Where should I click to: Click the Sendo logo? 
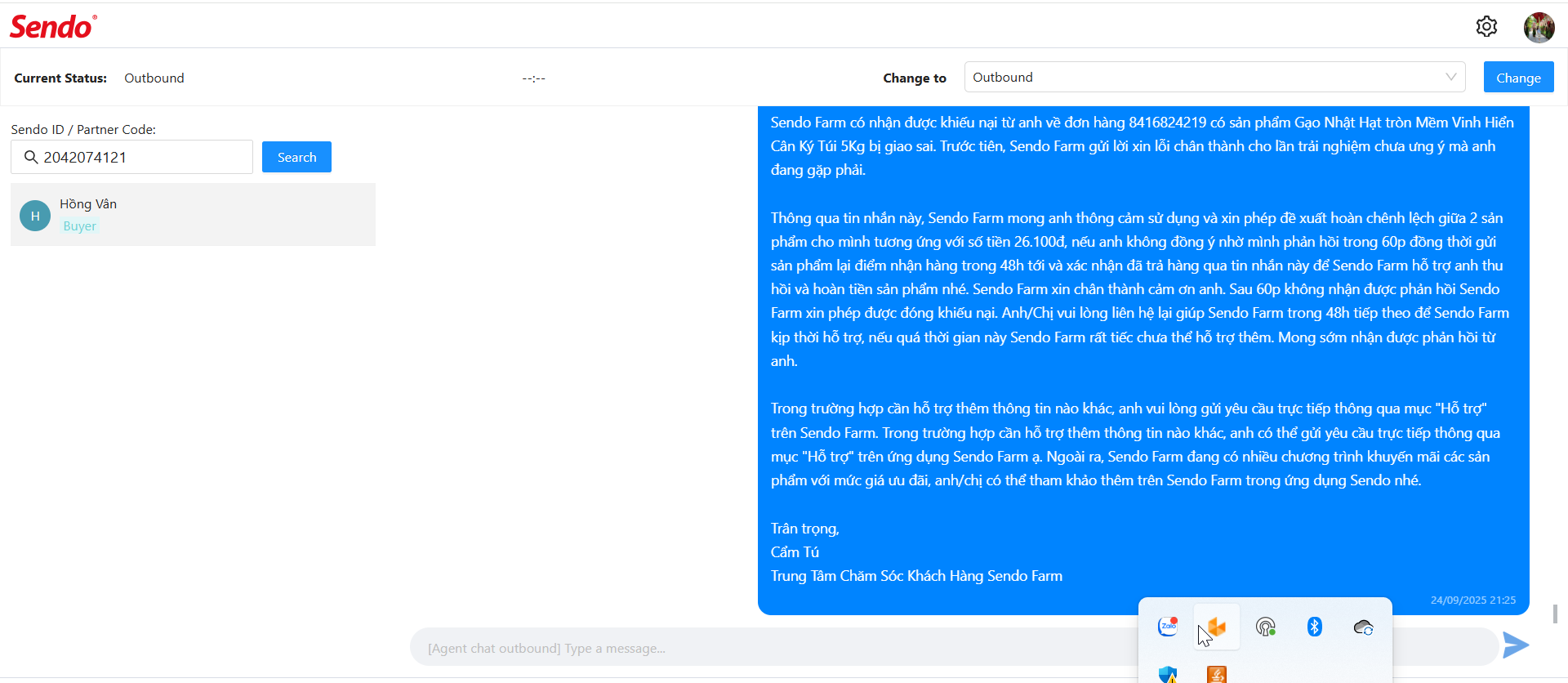[53, 26]
